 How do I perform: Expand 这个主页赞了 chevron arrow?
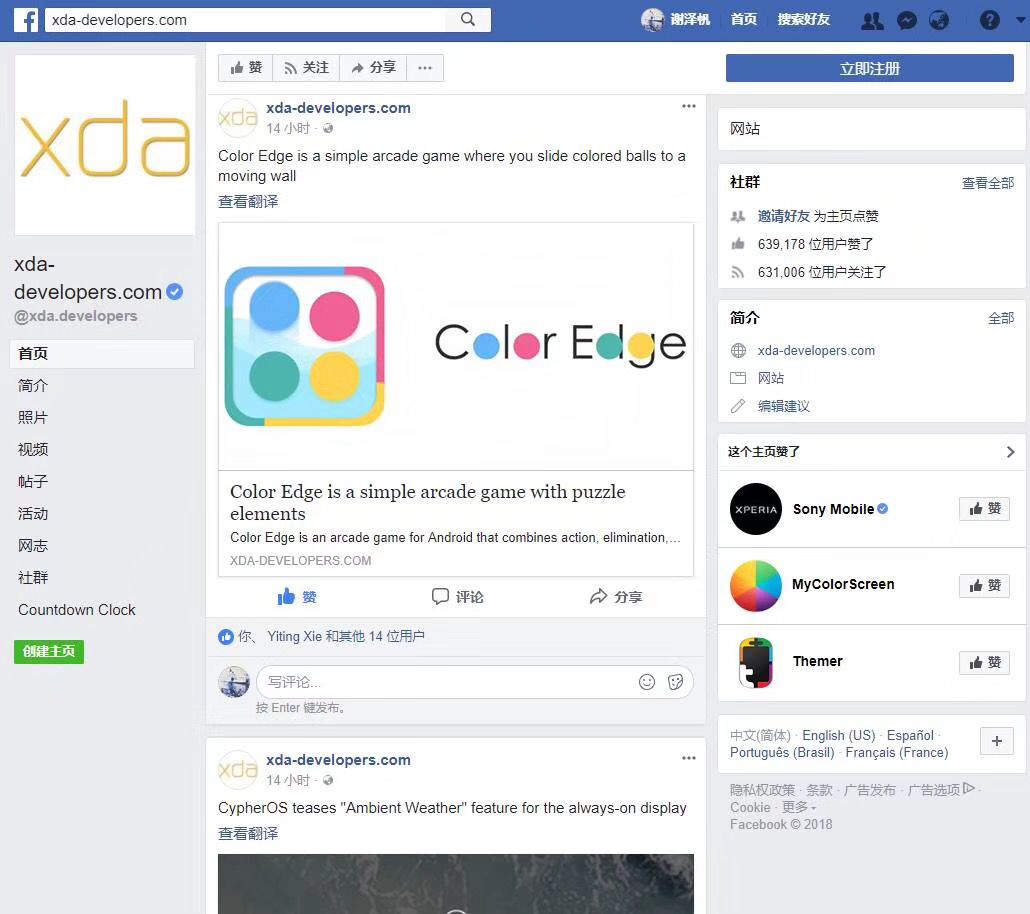tap(1010, 452)
